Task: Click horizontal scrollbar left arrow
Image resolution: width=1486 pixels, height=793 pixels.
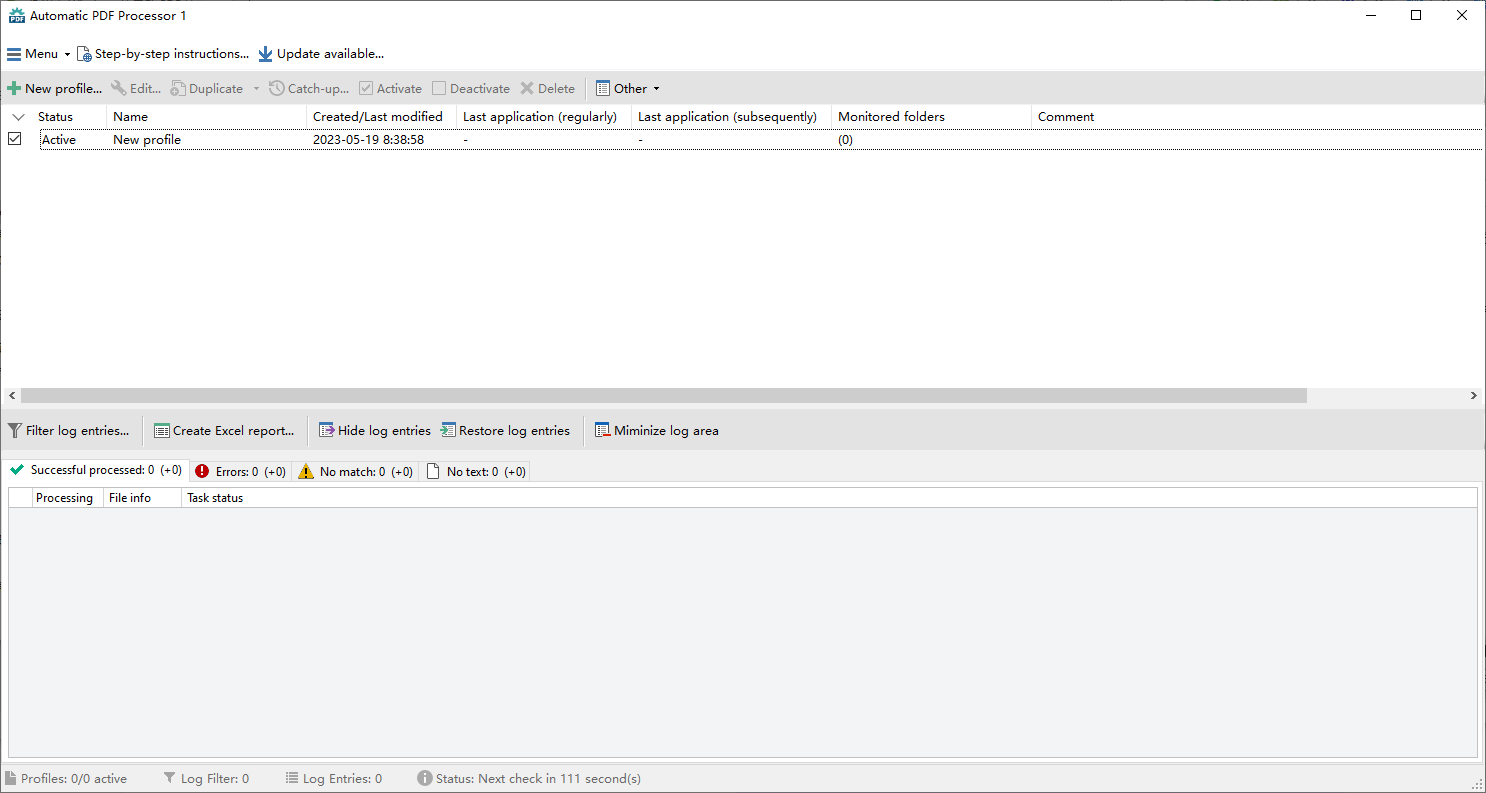Action: pos(11,396)
